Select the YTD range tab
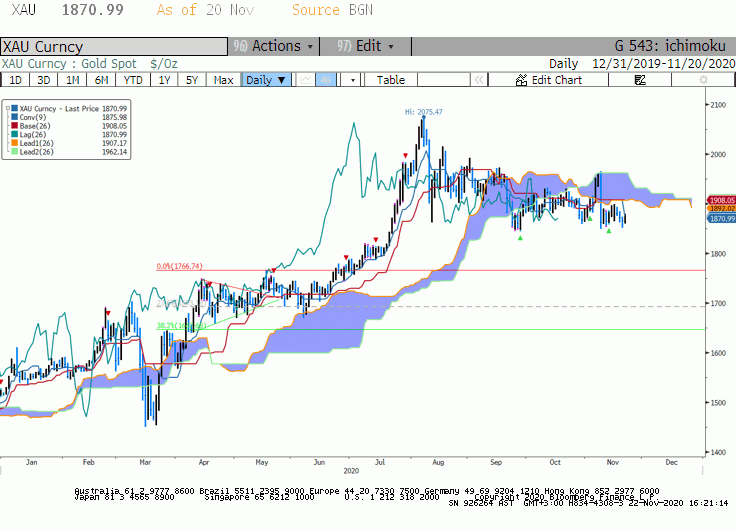 (x=133, y=80)
